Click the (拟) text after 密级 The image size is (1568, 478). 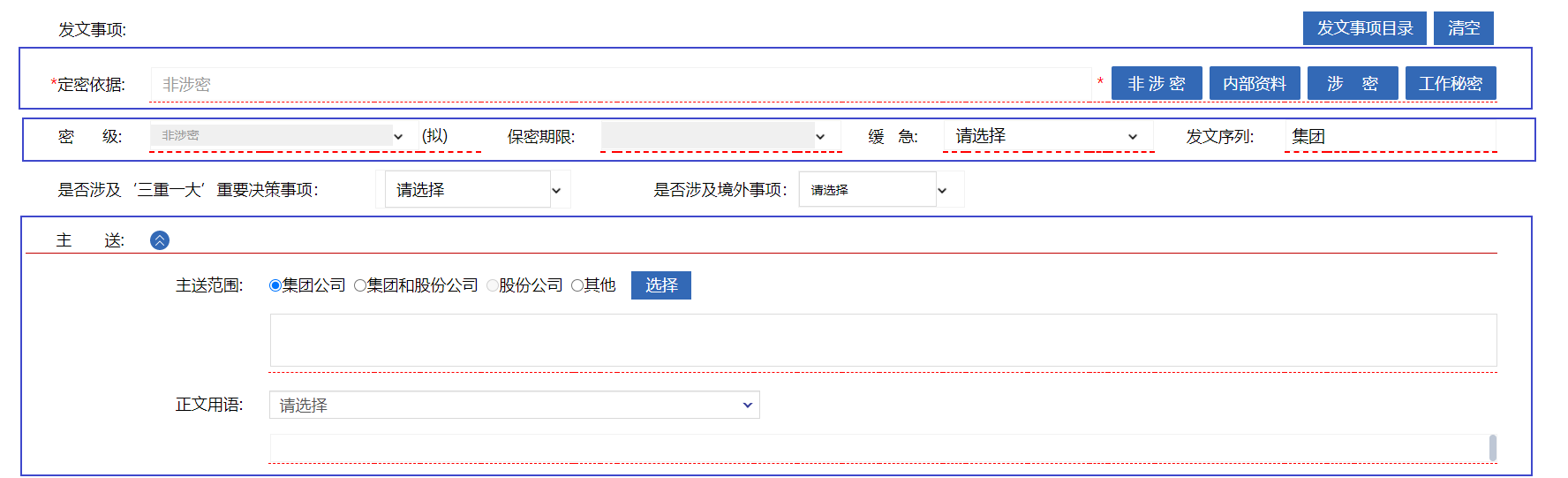click(x=434, y=136)
